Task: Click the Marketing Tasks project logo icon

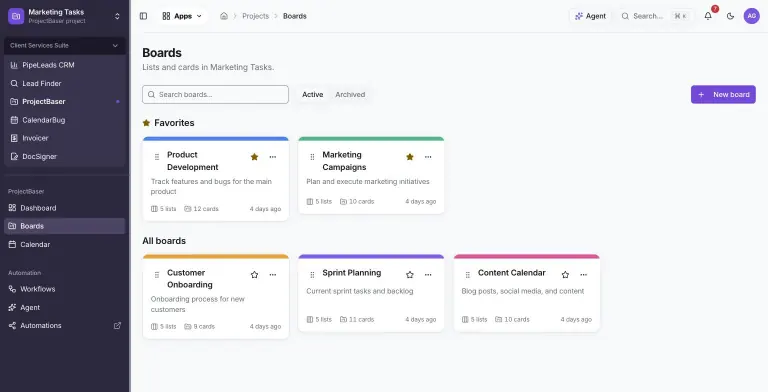Action: [16, 16]
